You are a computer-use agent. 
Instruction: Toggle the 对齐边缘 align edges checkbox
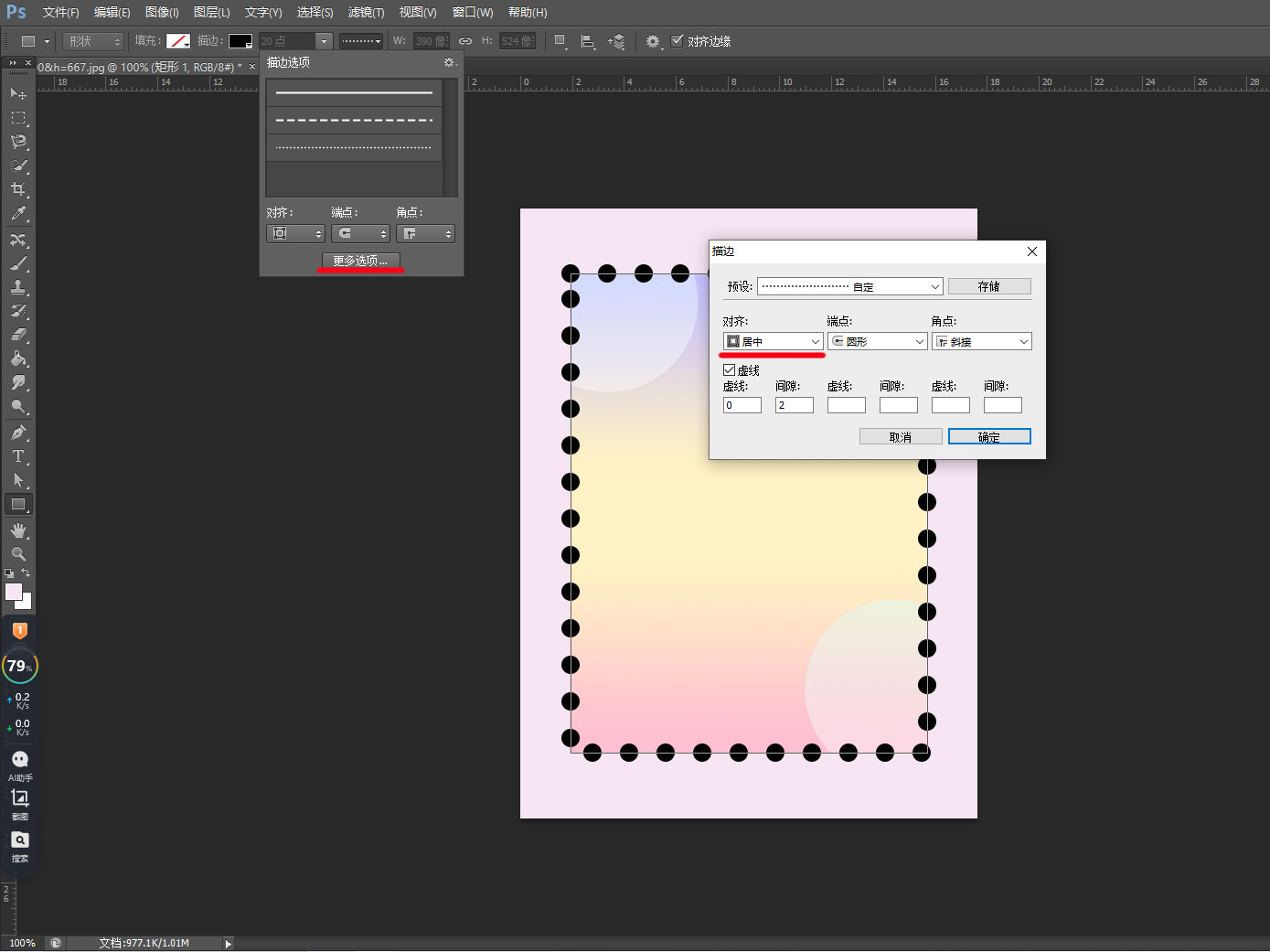coord(678,41)
